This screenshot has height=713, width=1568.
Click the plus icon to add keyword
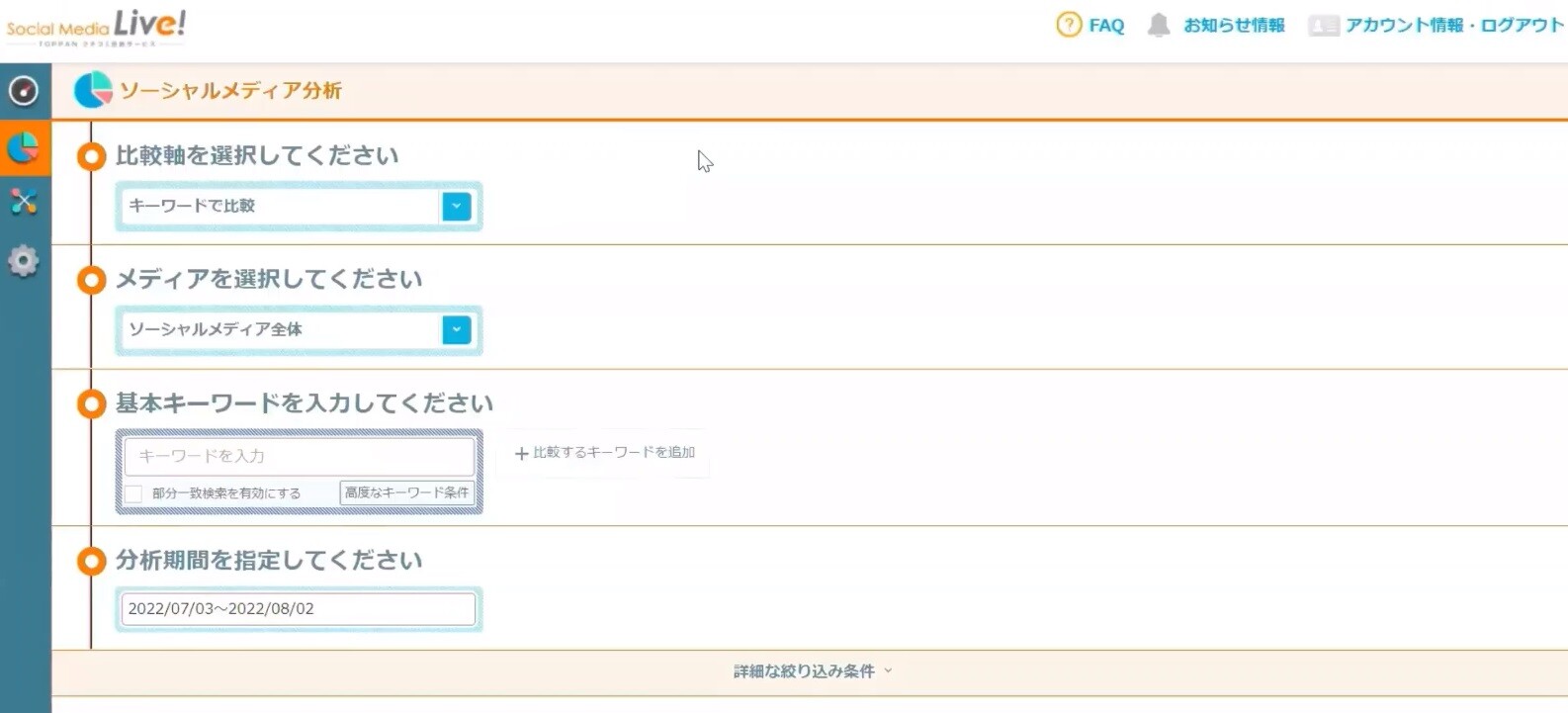click(x=521, y=453)
